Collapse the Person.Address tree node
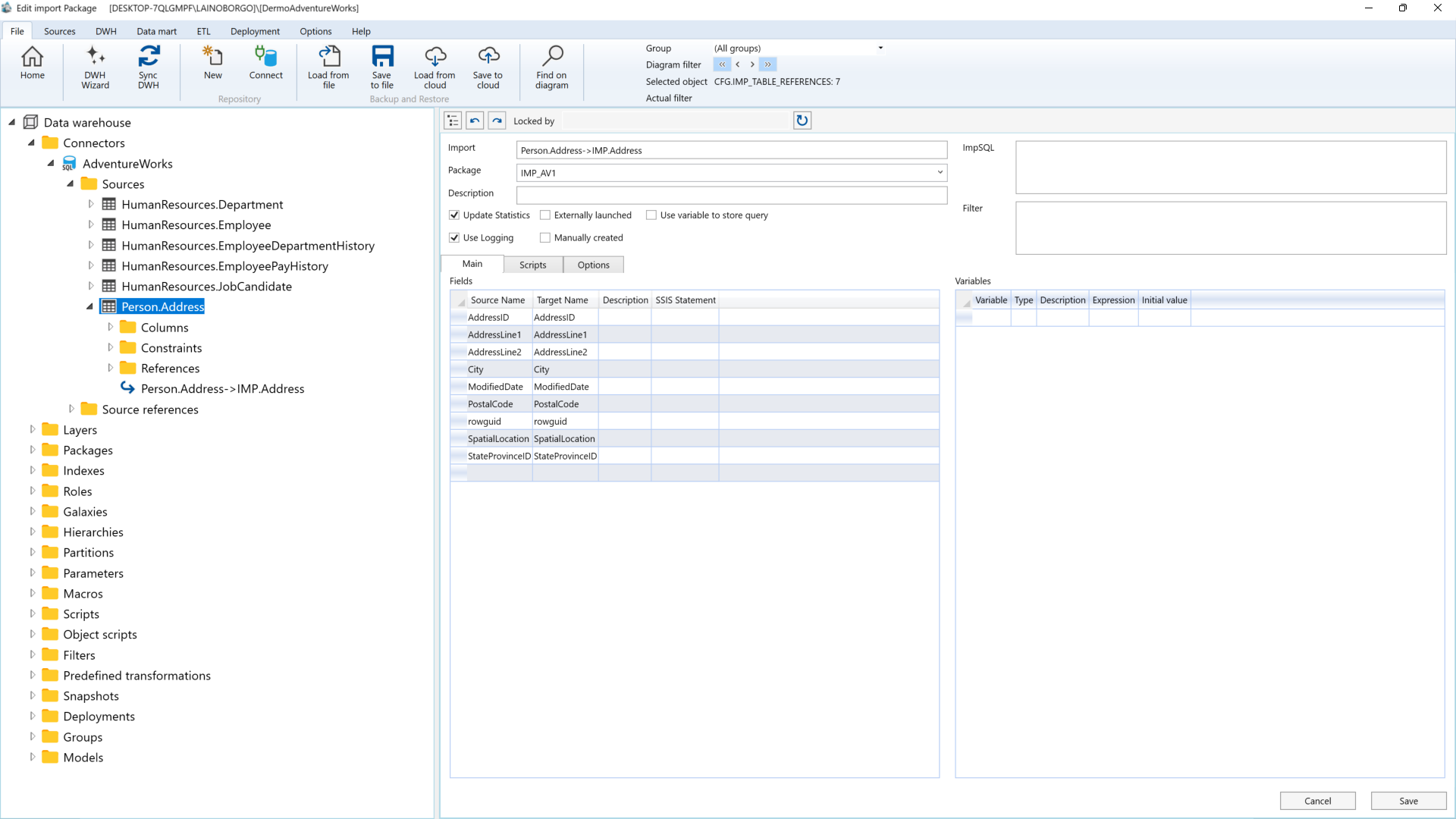This screenshot has height=819, width=1456. tap(89, 306)
